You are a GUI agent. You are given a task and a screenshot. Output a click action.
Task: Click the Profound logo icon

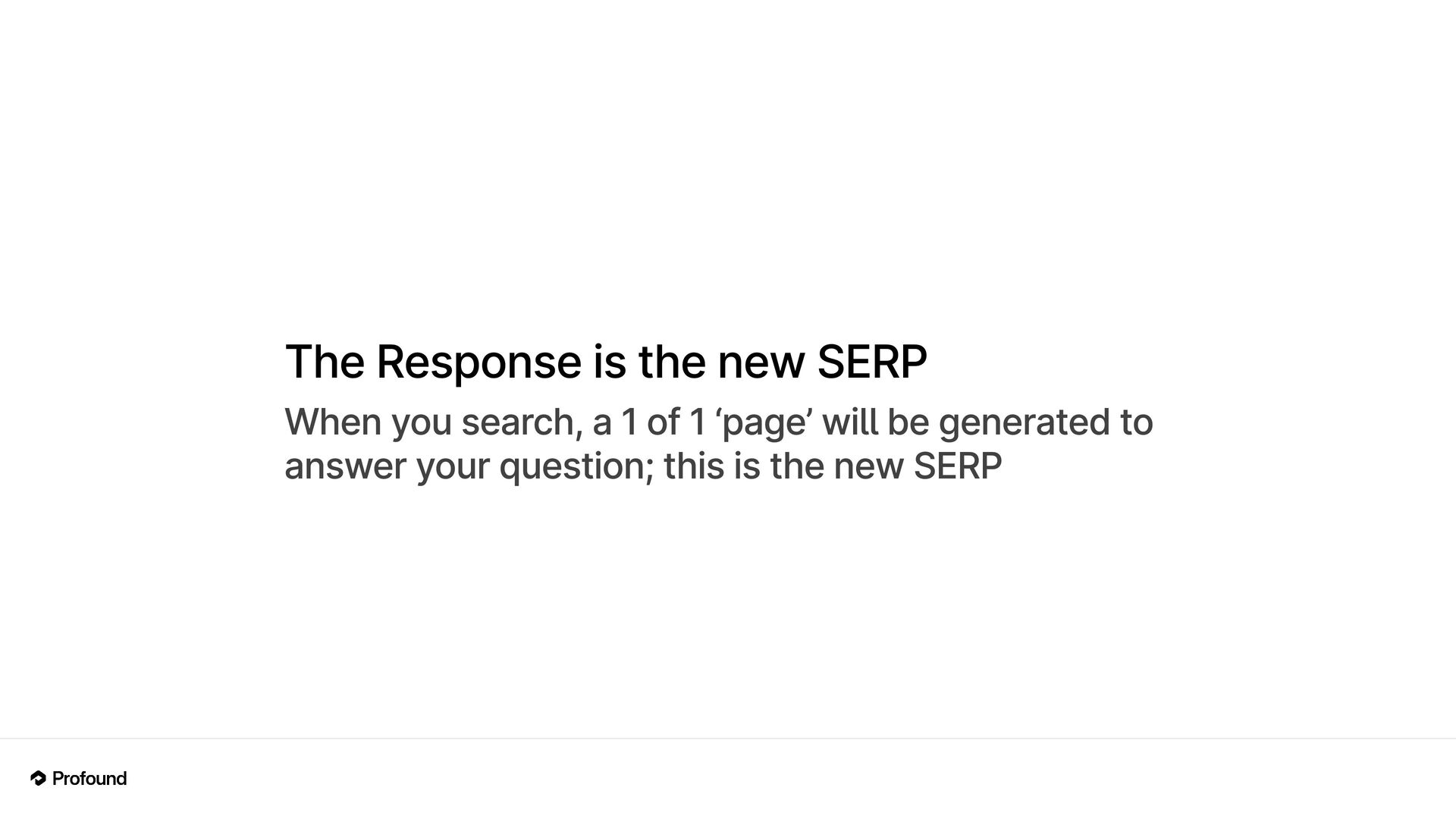pyautogui.click(x=38, y=778)
